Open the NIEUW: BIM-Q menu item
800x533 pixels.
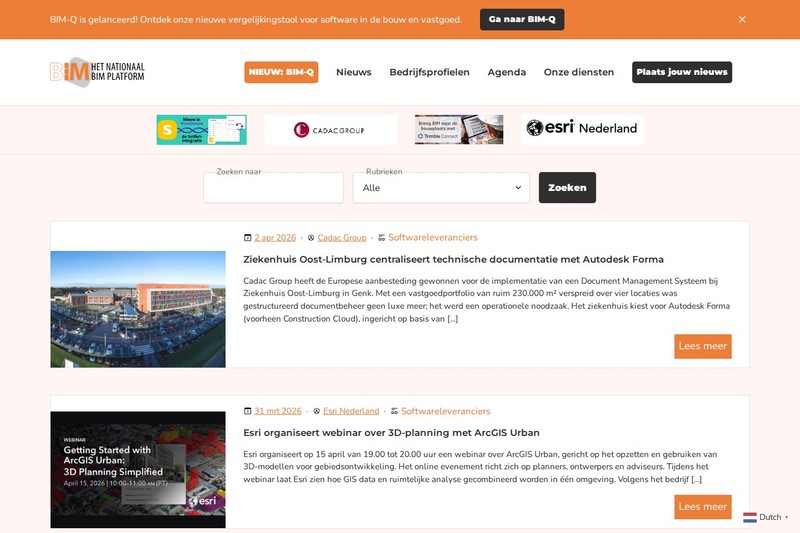click(x=281, y=72)
